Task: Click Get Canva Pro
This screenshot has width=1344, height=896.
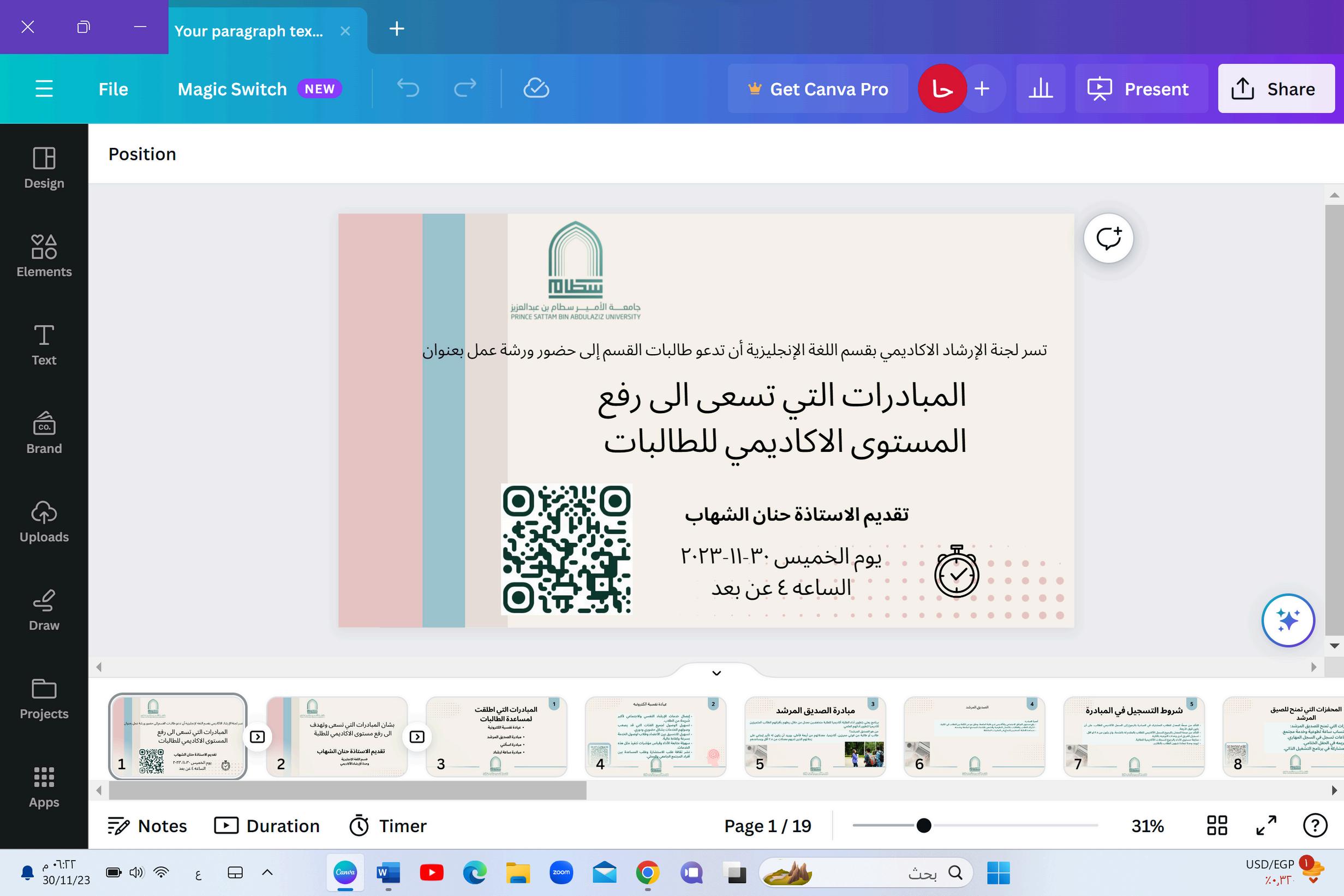Action: [818, 88]
